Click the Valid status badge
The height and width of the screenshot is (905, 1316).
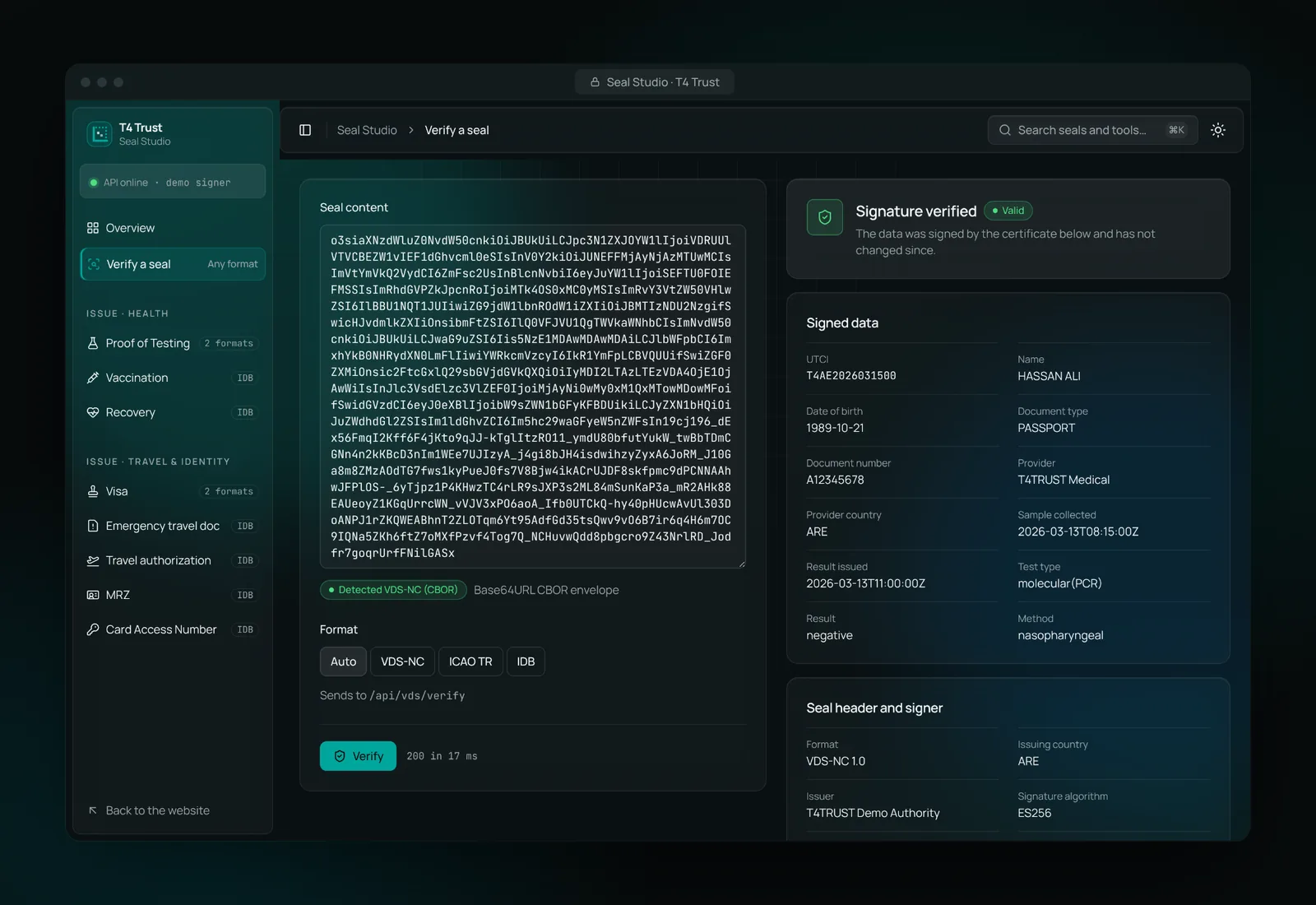(1008, 211)
